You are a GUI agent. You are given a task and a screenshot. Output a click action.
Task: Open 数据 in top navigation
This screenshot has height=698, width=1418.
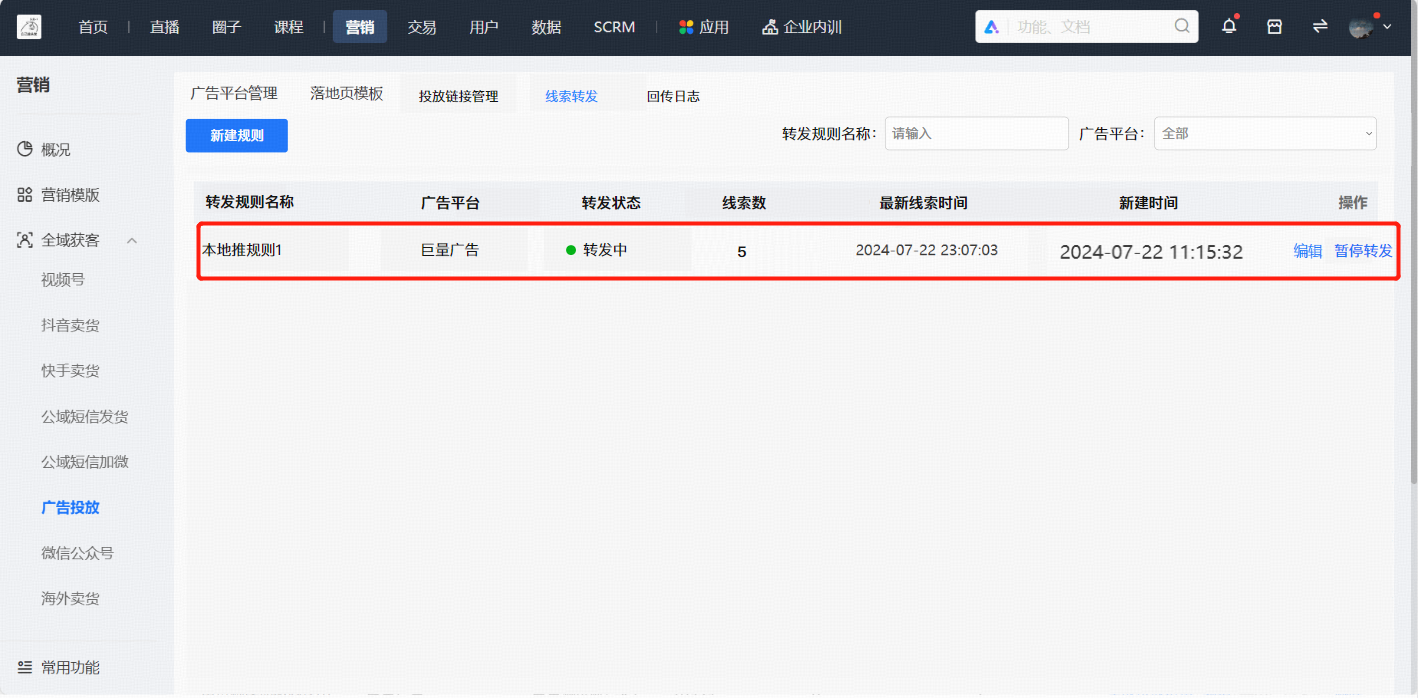546,27
